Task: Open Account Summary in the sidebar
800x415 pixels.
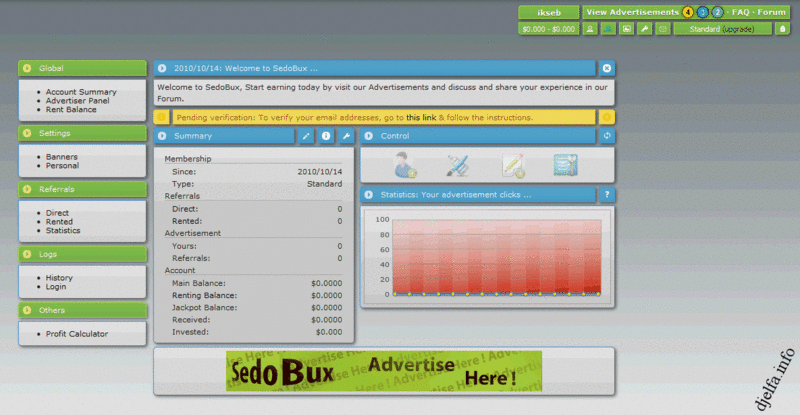Action: (81, 92)
